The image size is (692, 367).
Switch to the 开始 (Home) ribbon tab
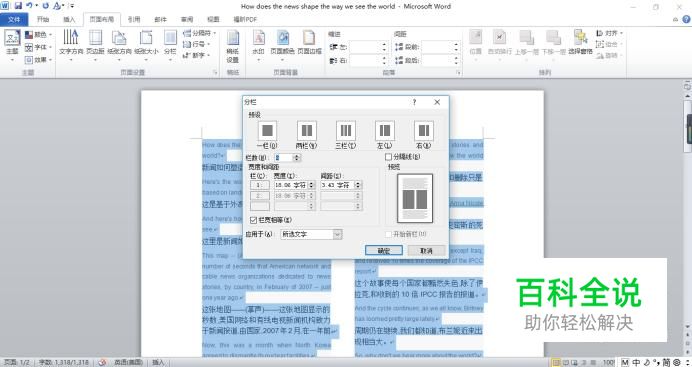click(x=43, y=19)
